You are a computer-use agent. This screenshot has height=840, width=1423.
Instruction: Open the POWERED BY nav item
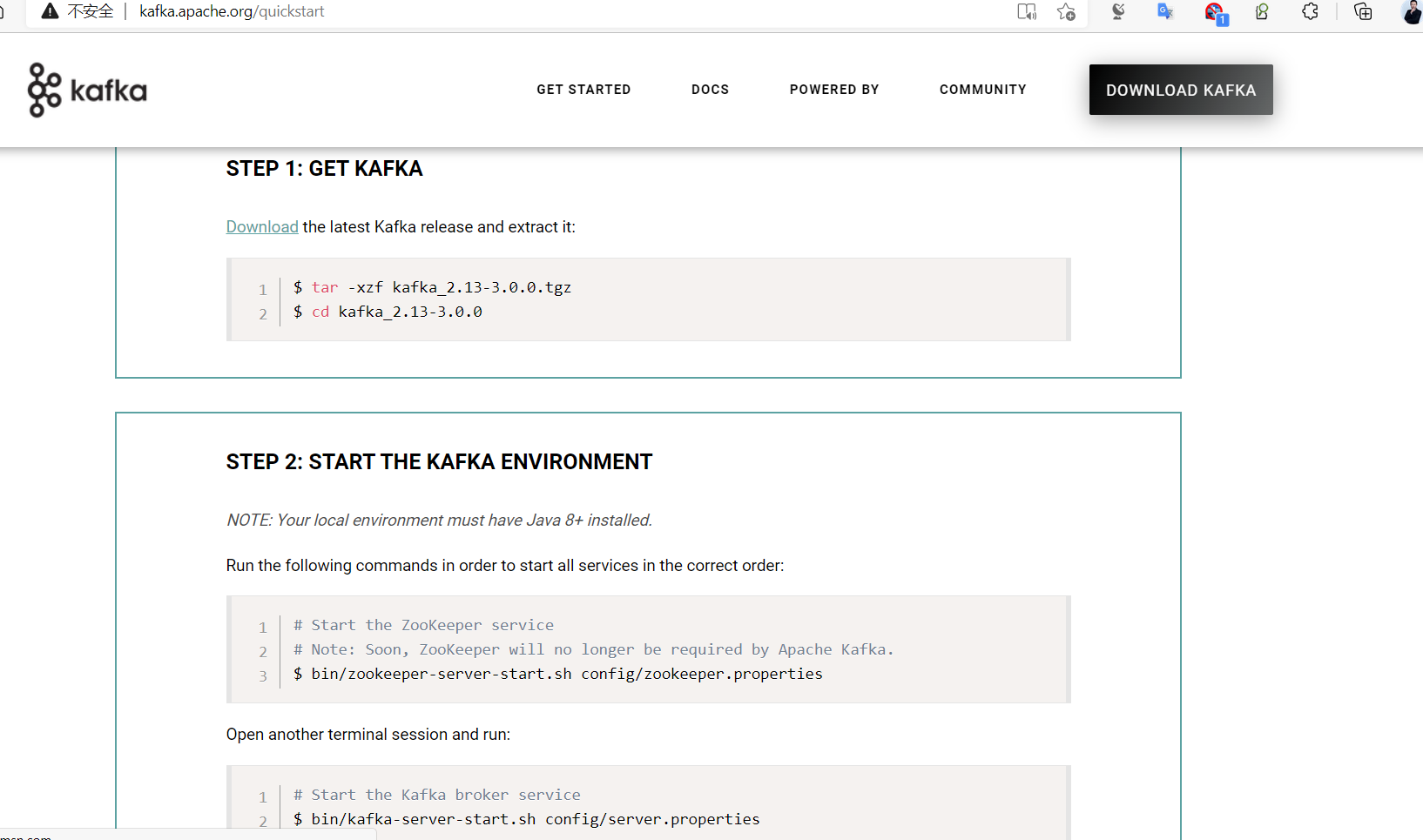[834, 90]
